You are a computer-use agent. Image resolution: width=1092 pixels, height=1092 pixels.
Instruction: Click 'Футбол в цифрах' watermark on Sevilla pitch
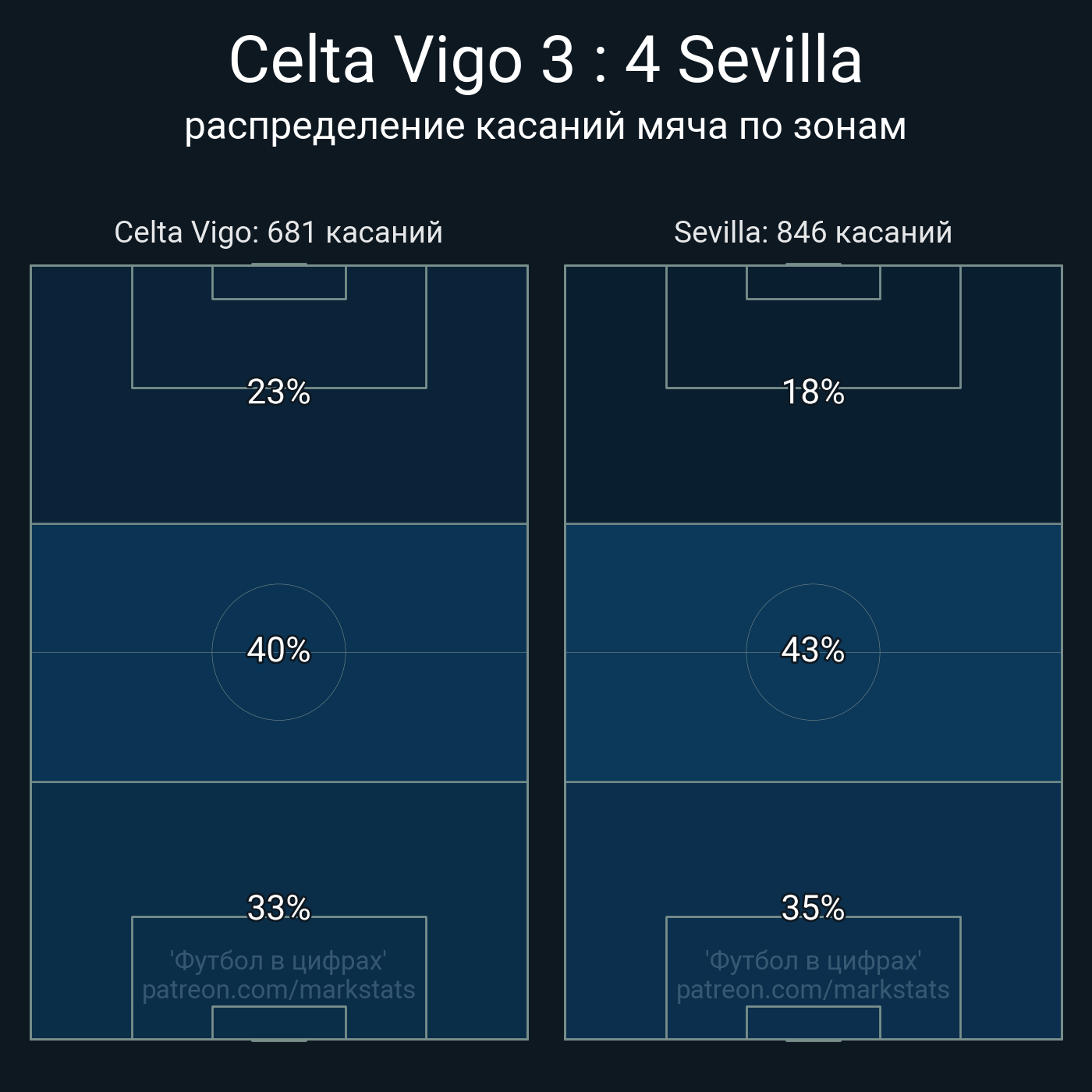[x=813, y=960]
